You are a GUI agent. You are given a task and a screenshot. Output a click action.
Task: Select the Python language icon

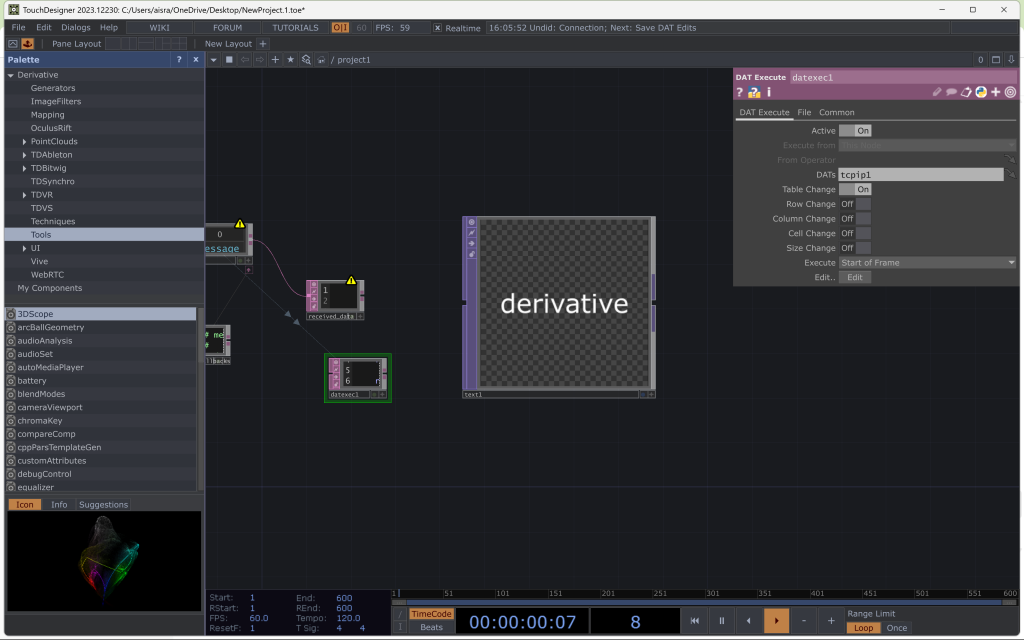click(981, 92)
